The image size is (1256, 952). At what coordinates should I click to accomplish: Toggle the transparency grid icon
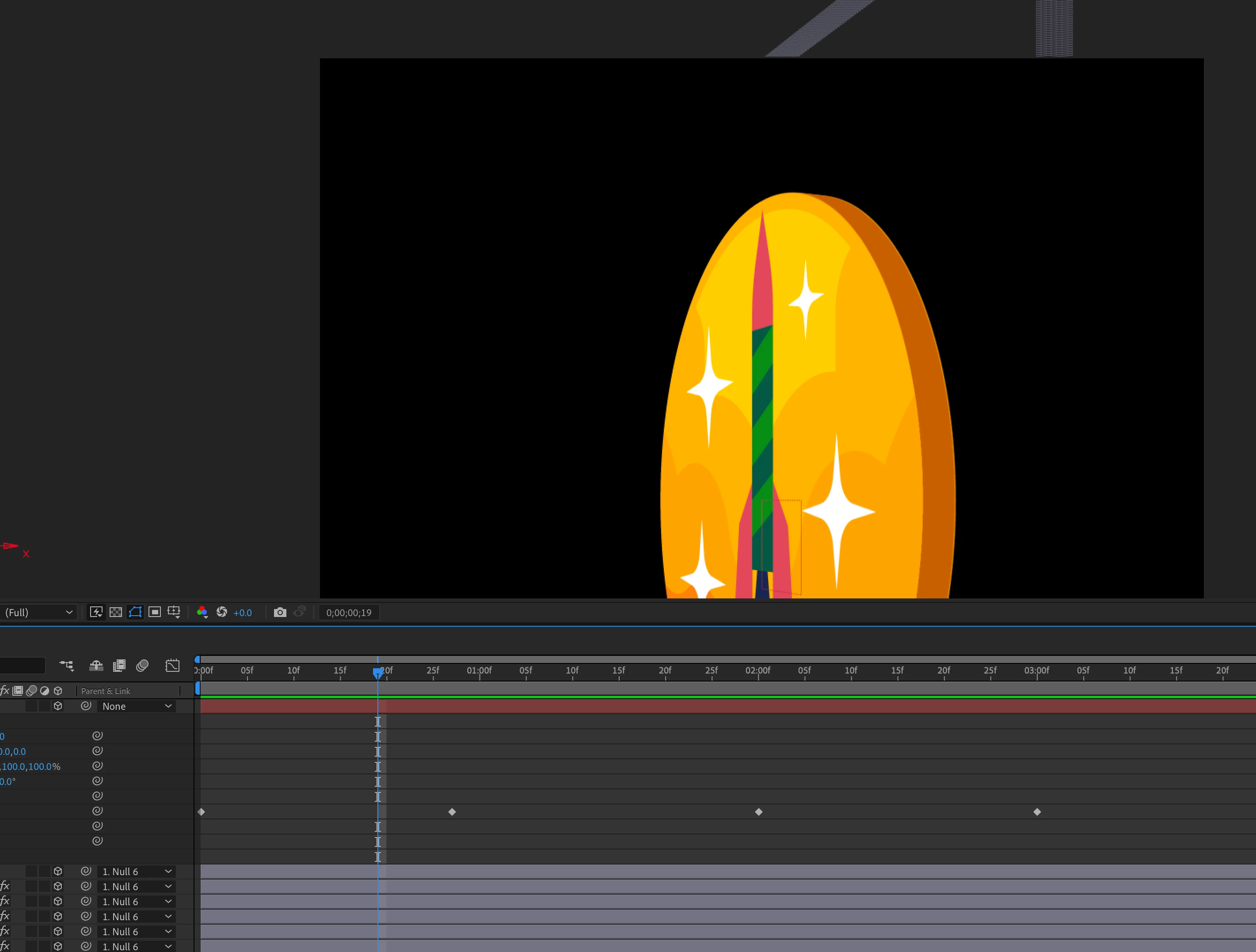click(x=116, y=612)
